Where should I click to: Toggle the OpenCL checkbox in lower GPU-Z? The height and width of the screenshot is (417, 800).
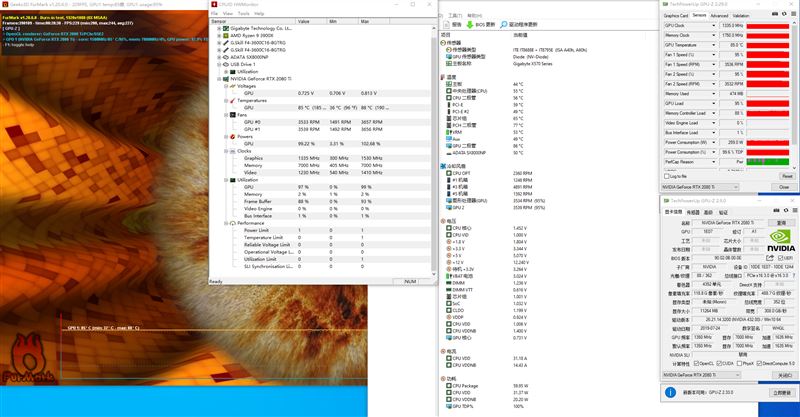click(x=696, y=363)
